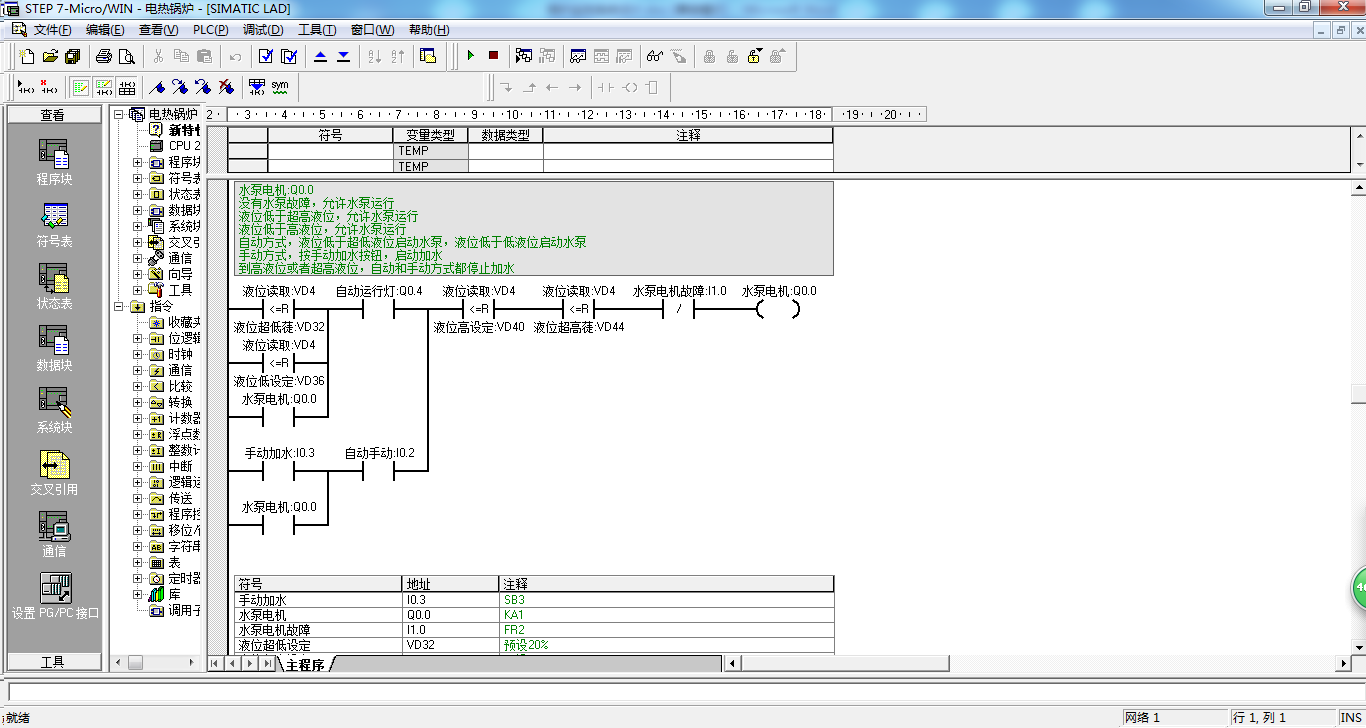1366x728 pixels.
Task: Toggle the bookmark flag icon
Action: (x=157, y=87)
